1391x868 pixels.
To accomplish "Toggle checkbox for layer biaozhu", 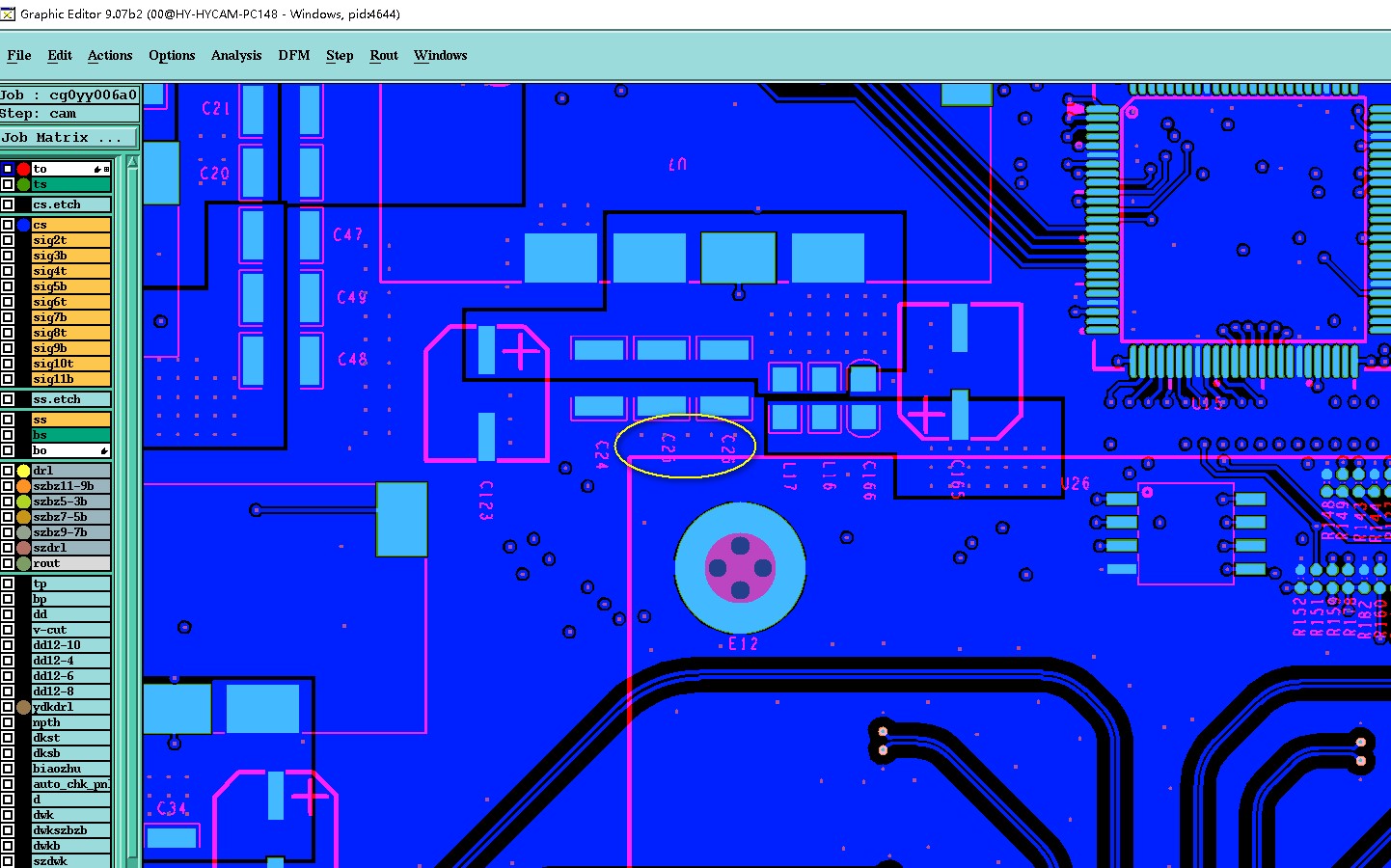I will coord(8,769).
